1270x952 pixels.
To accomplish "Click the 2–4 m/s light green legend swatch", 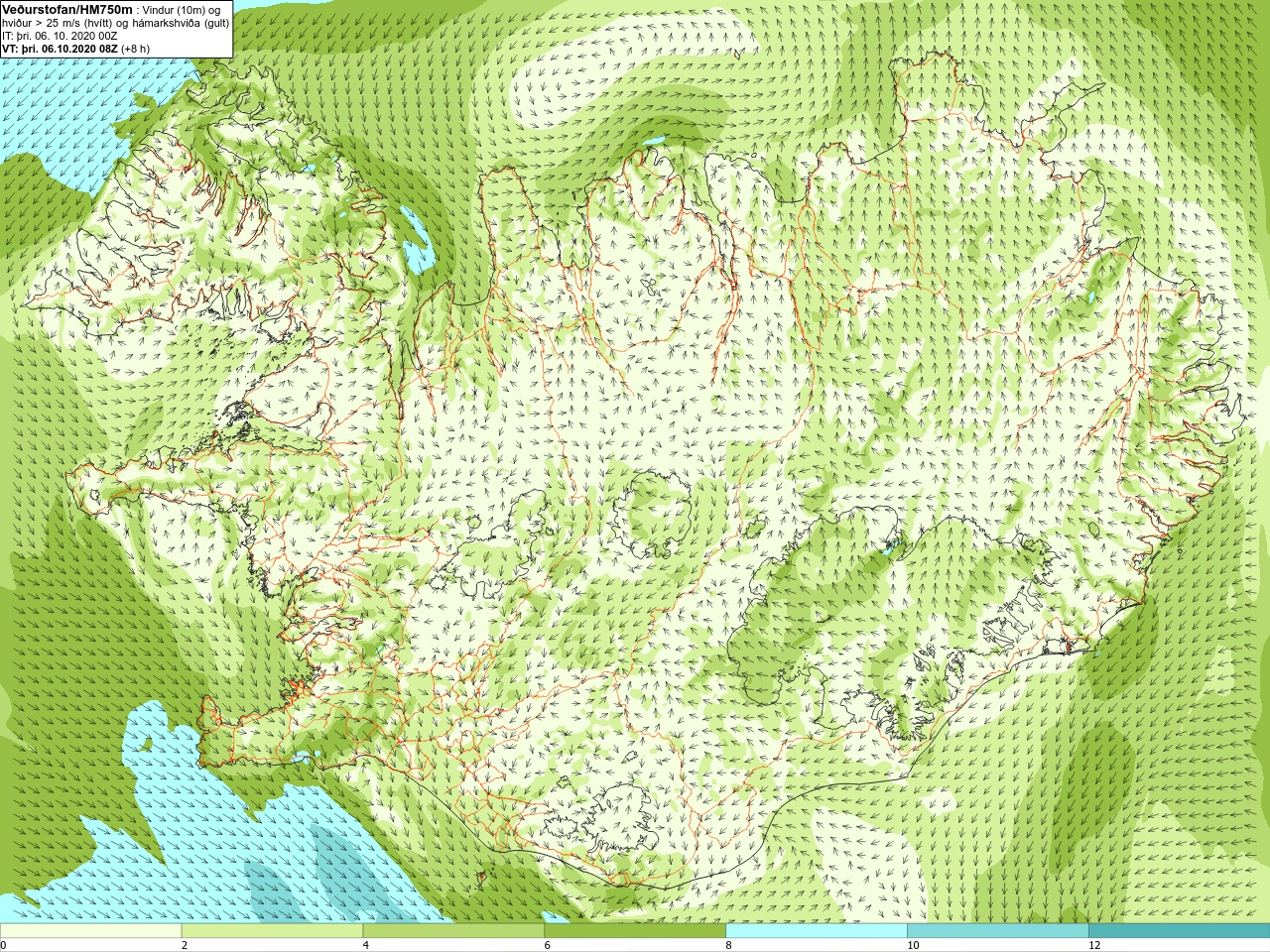I will (x=272, y=931).
